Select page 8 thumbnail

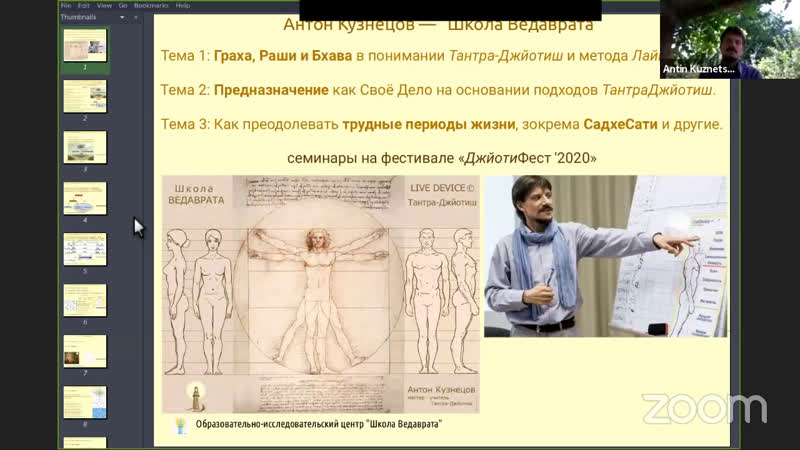click(x=85, y=402)
